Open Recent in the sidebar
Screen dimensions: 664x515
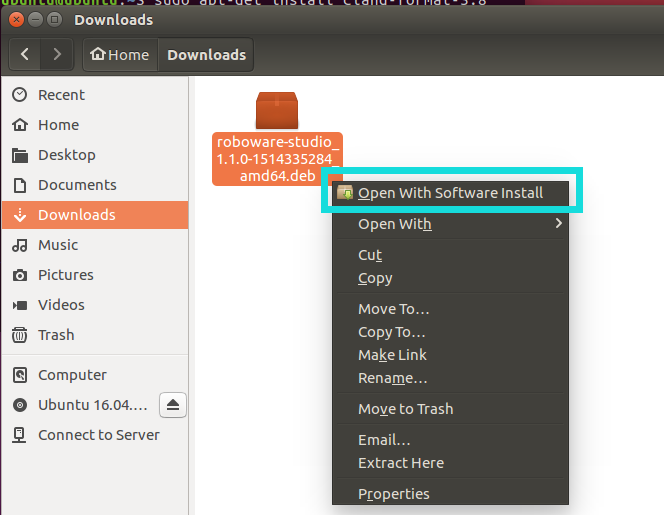click(x=95, y=95)
